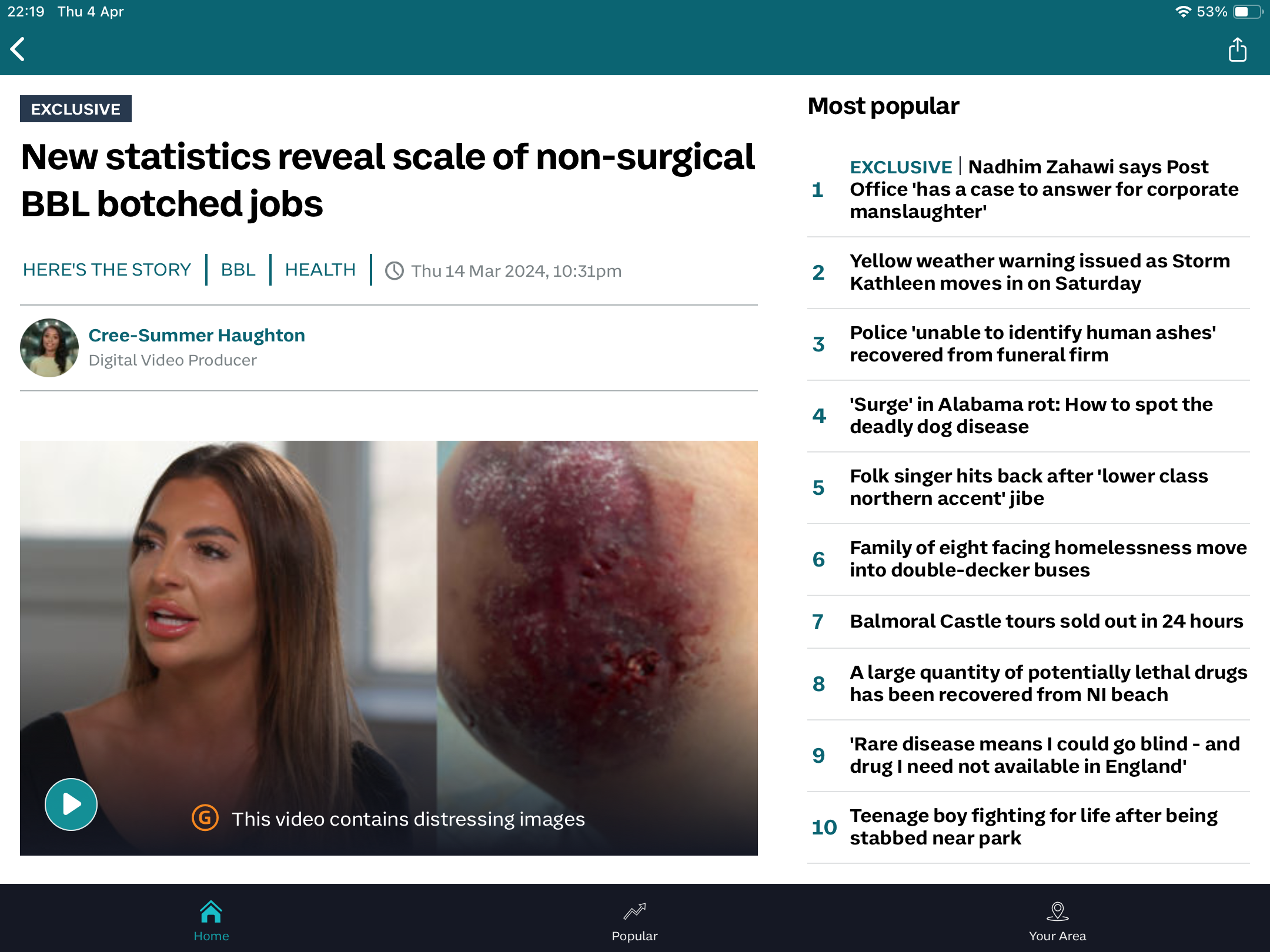Open the Alabama rot dog disease story
This screenshot has height=952, width=1270.
(x=1028, y=416)
